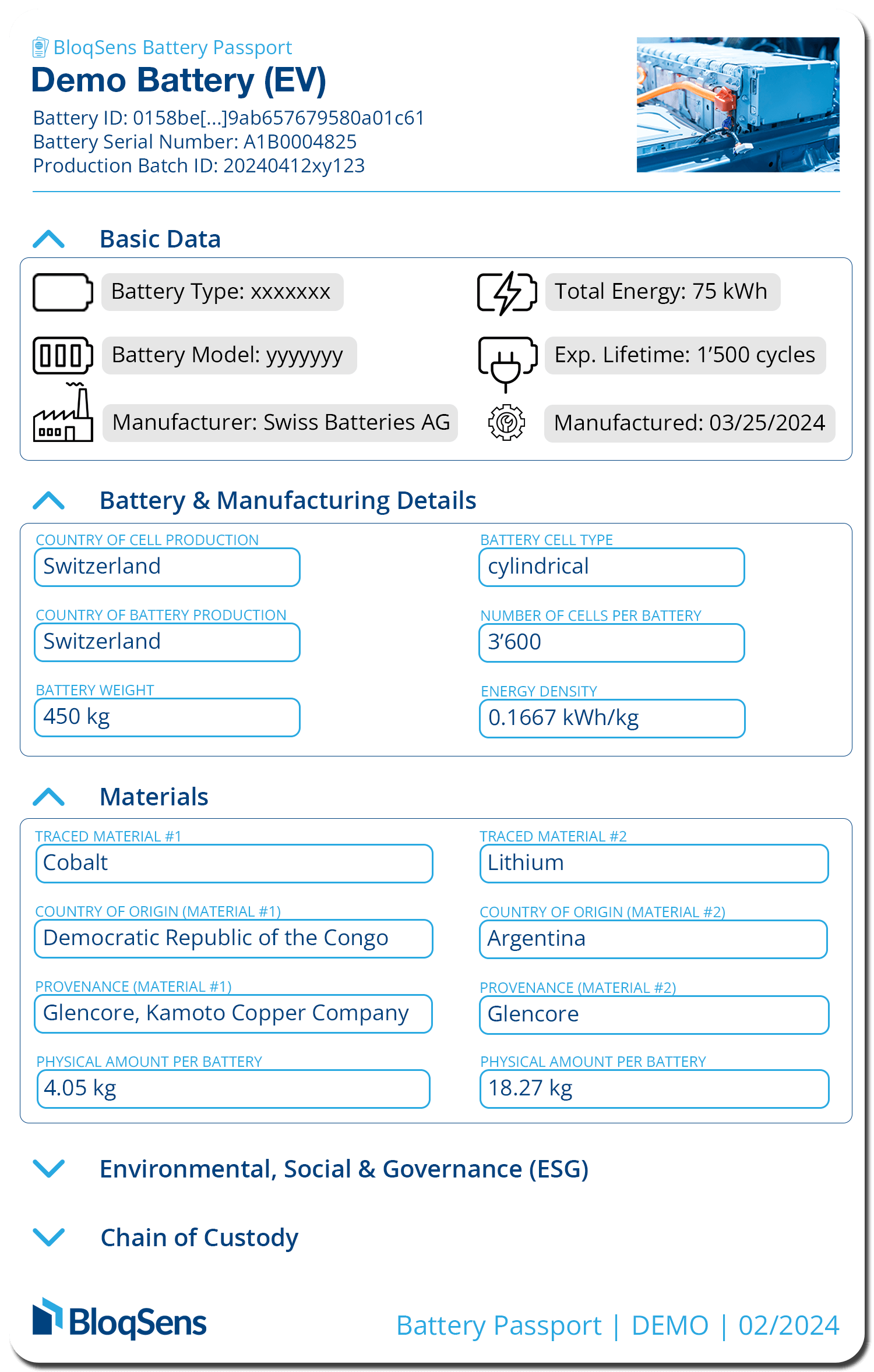Click the BloqSens passport icon in header
Image resolution: width=874 pixels, height=1372 pixels.
[x=40, y=47]
